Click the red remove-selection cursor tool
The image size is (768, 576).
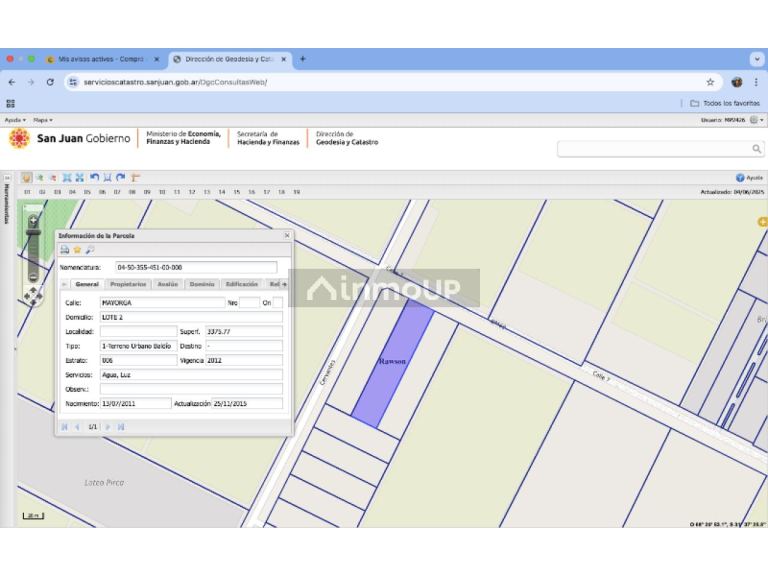point(53,178)
